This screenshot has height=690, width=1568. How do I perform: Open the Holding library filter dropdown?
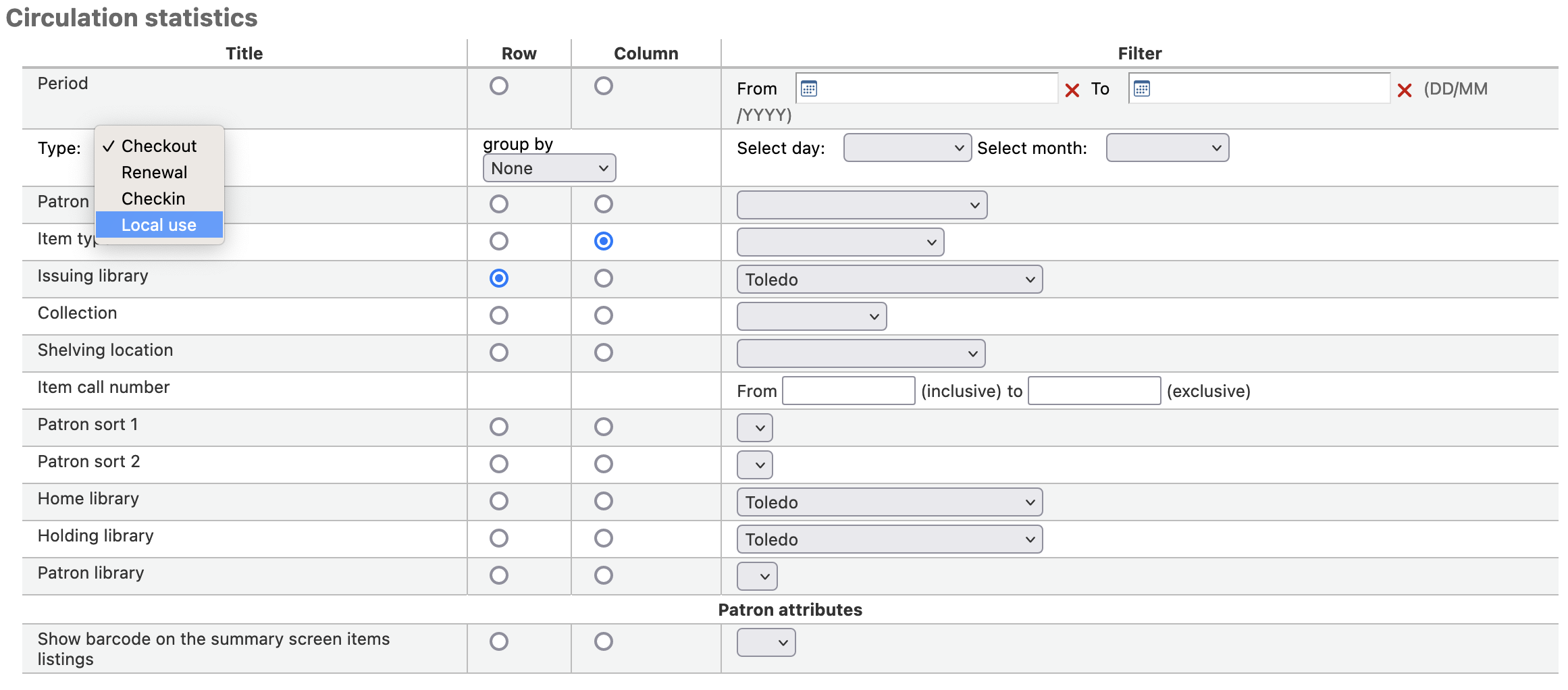coord(889,539)
